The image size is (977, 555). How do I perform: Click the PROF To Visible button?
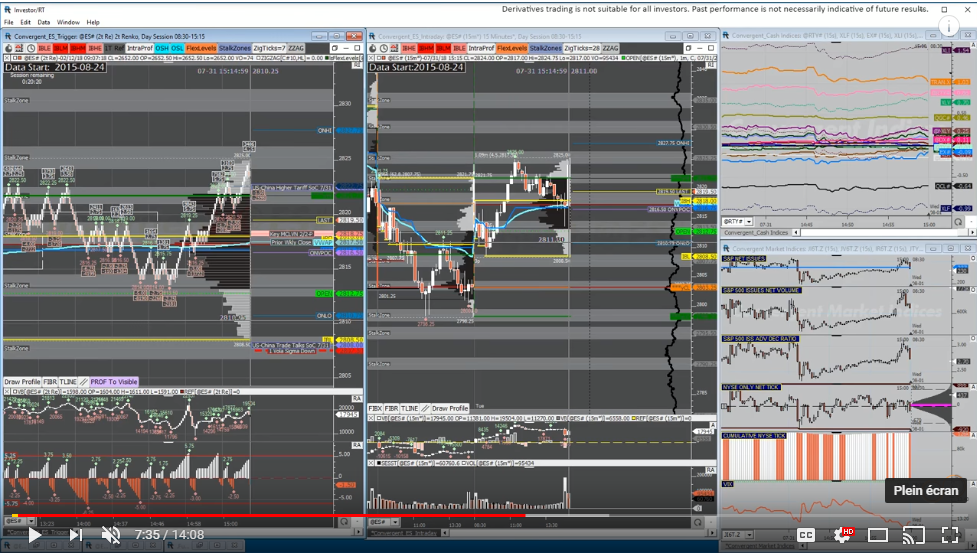[114, 381]
